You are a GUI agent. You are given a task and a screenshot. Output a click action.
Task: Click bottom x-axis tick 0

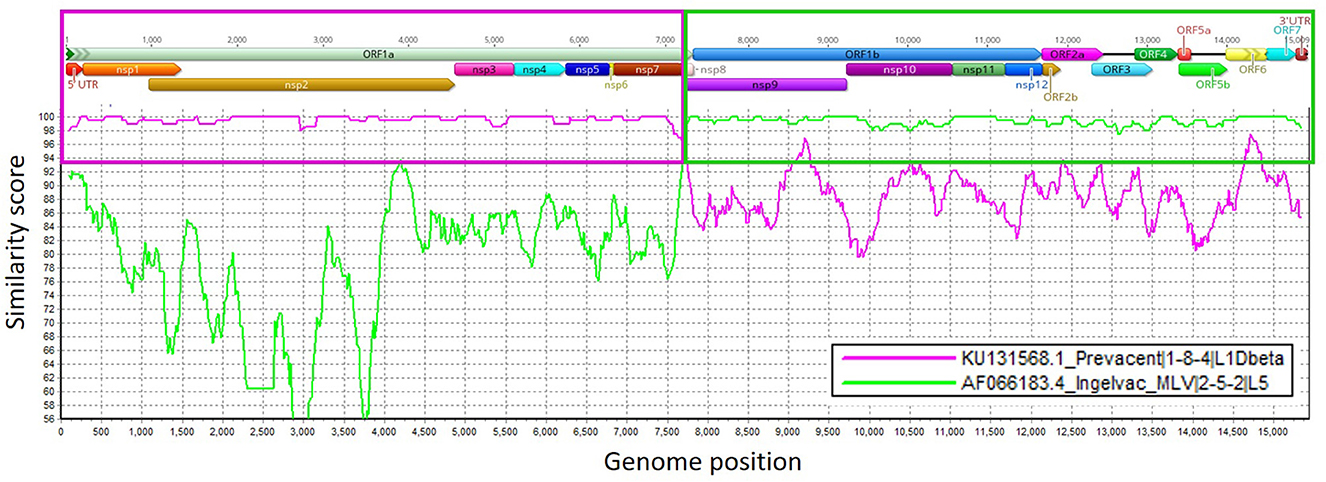(x=62, y=432)
